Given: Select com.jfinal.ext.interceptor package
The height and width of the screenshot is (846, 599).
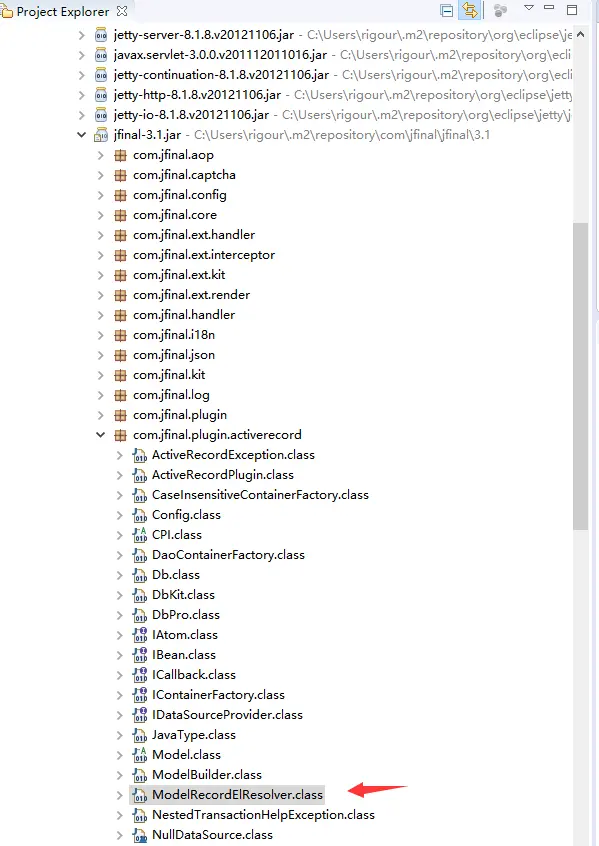Looking at the screenshot, I should coord(204,255).
